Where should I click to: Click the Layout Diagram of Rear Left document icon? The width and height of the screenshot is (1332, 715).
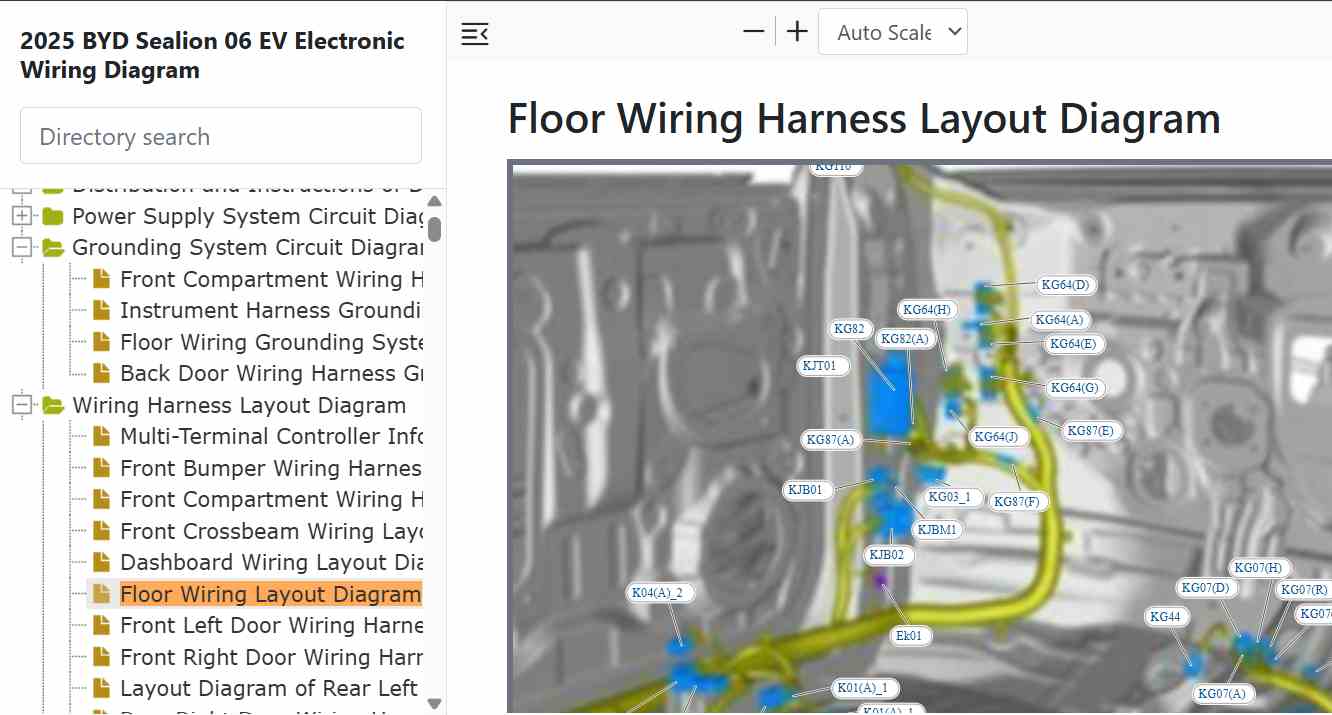[x=101, y=689]
